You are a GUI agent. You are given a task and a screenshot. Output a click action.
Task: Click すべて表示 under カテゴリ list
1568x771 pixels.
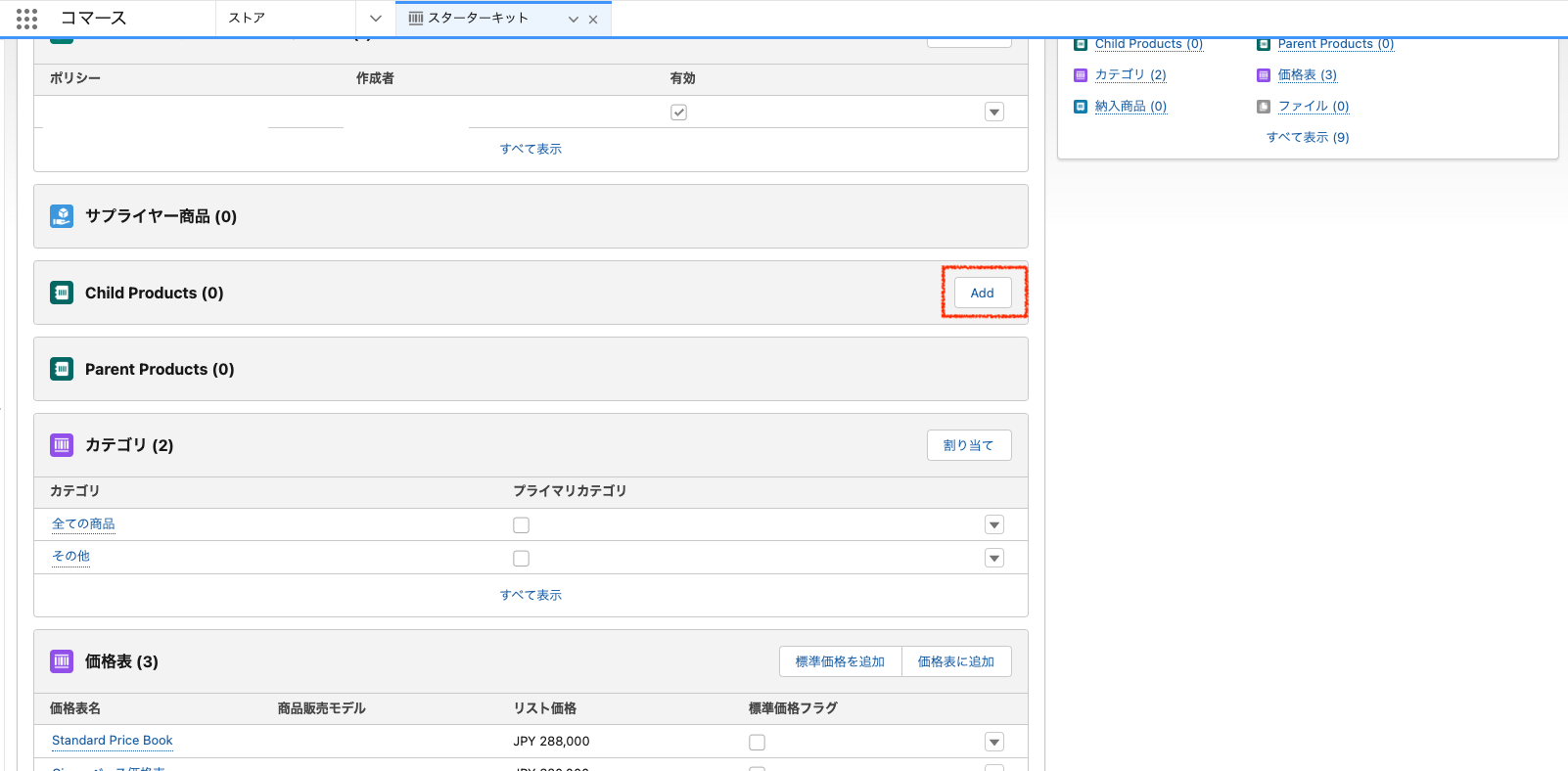point(530,595)
